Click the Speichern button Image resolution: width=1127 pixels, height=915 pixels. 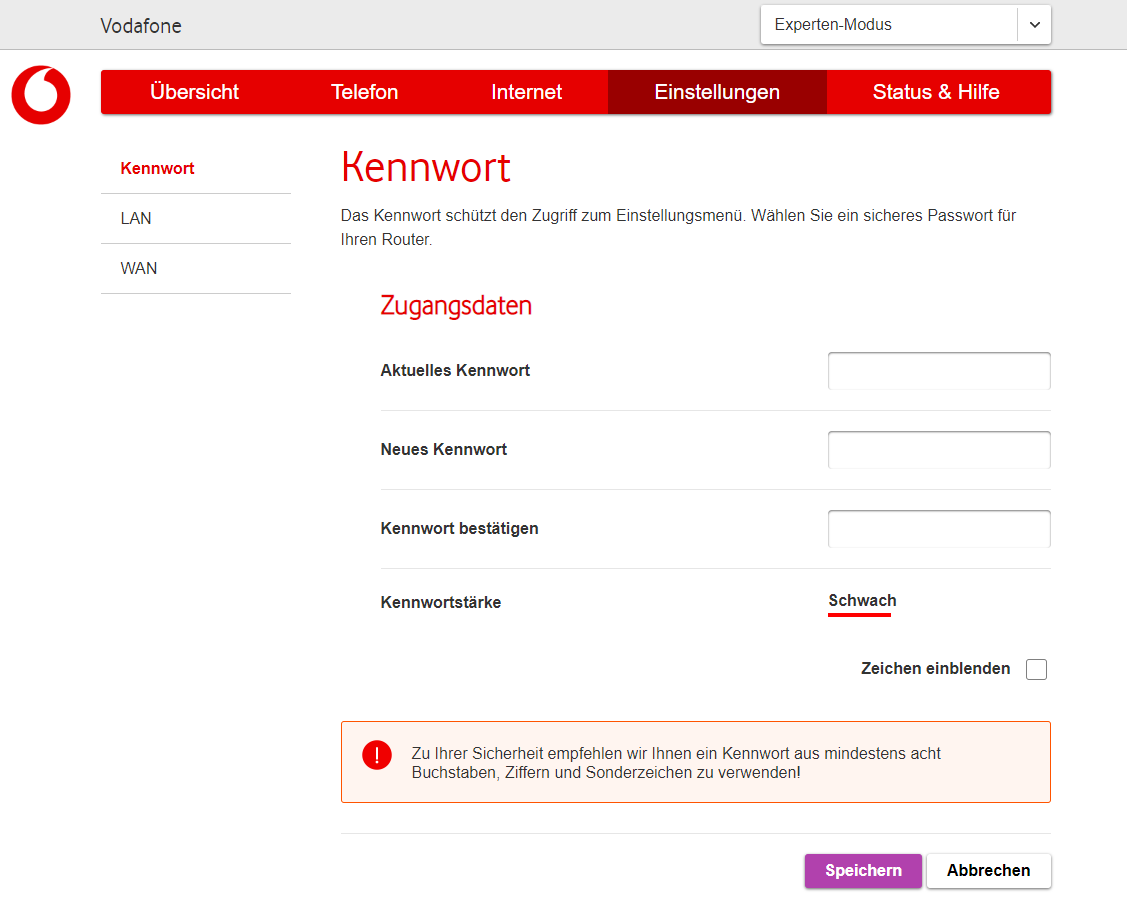click(x=863, y=871)
